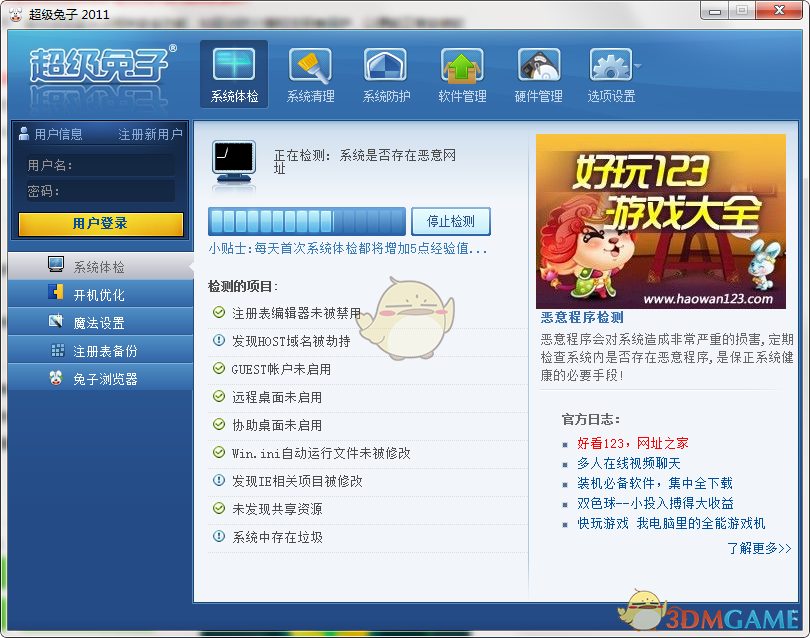Click the scanning computer monitor icon
The image size is (810, 638).
(x=234, y=162)
